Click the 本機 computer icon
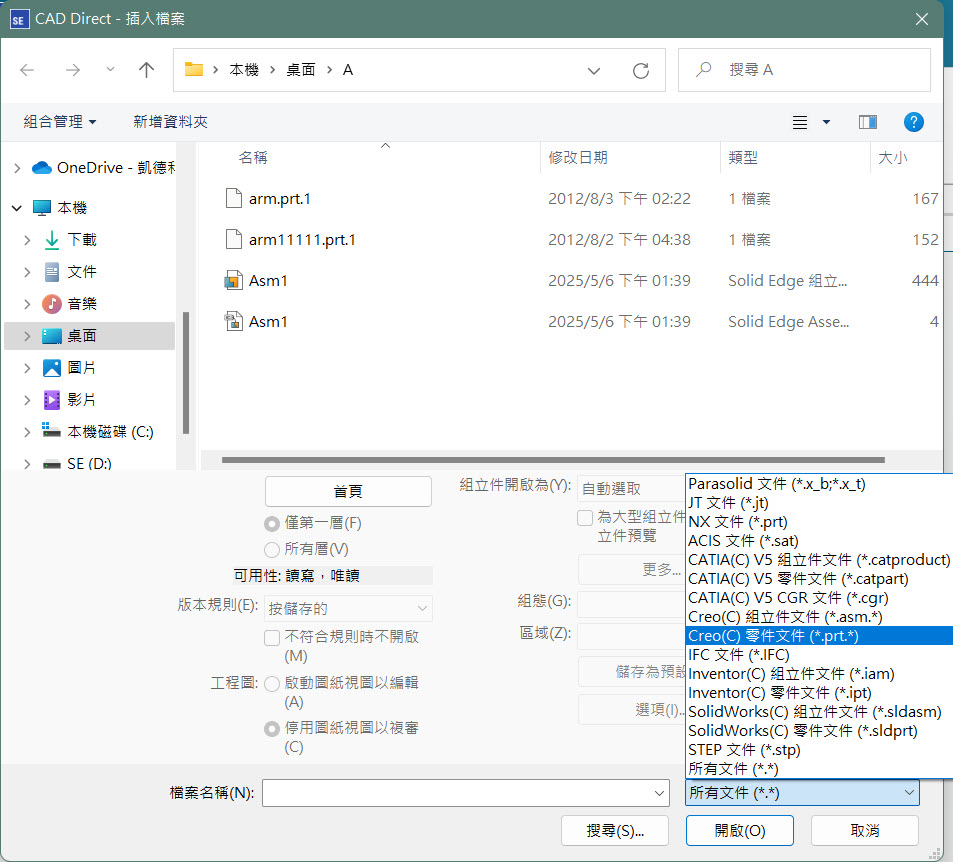 click(x=42, y=208)
